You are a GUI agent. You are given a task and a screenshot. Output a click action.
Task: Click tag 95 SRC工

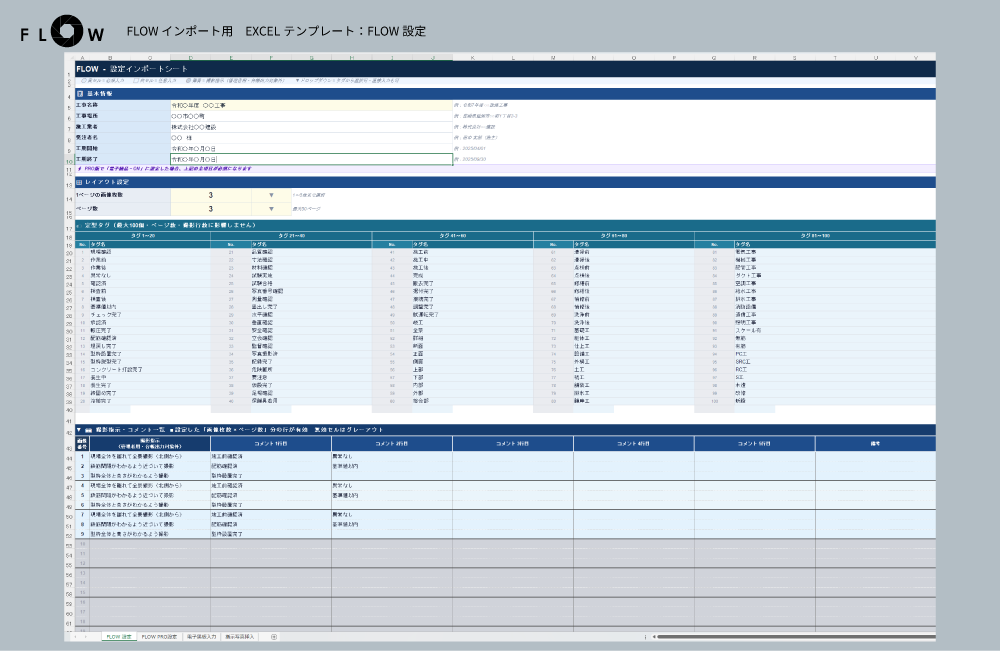click(743, 362)
